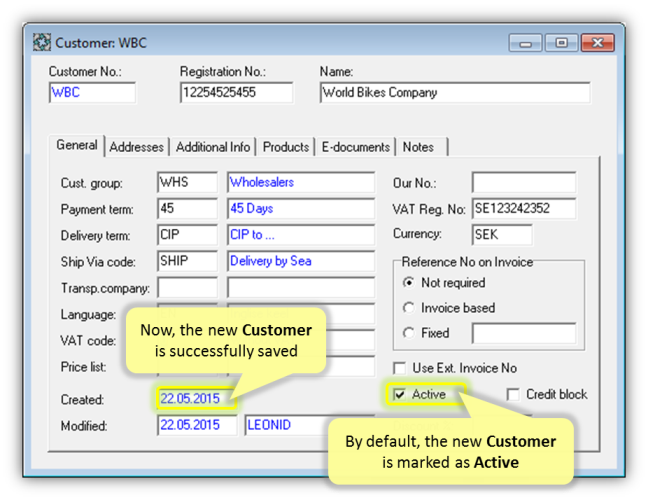Click the Currency field SEK
The height and width of the screenshot is (500, 648).
point(502,235)
